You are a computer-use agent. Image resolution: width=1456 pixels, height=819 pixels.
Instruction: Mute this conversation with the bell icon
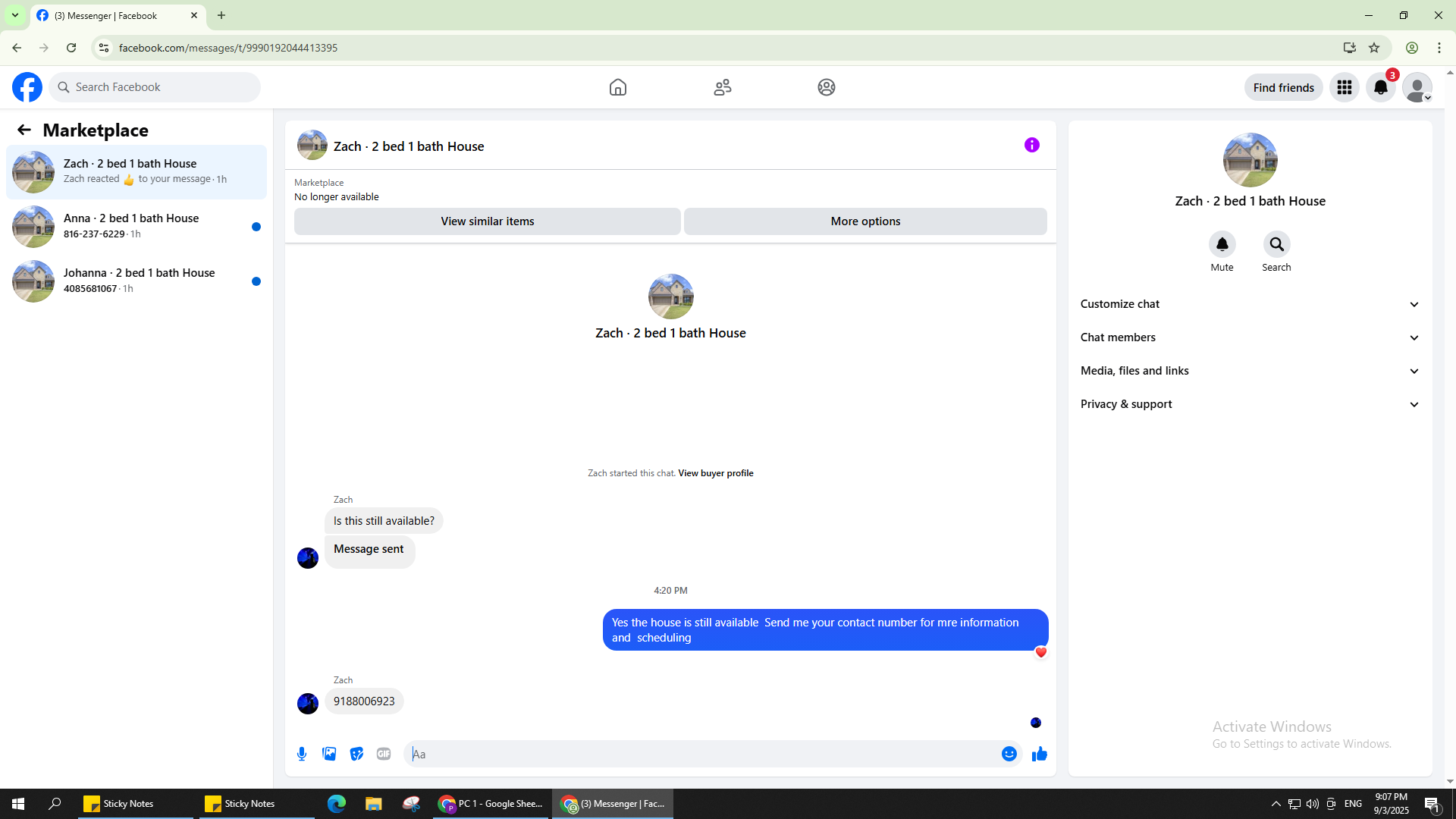1222,244
